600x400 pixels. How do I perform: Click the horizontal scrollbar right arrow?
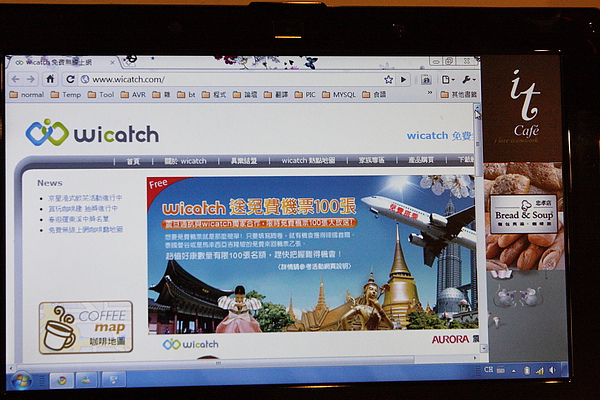(475, 358)
